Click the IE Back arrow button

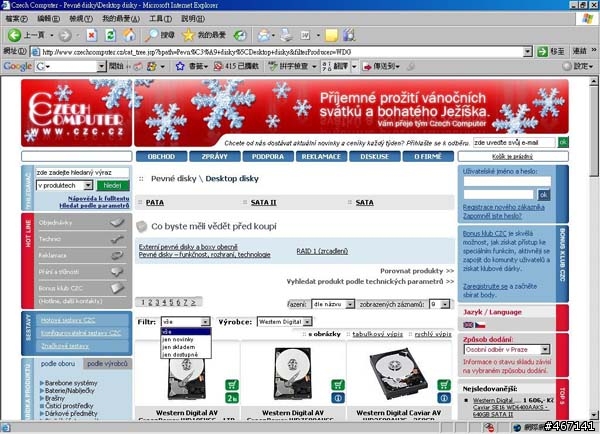point(14,35)
